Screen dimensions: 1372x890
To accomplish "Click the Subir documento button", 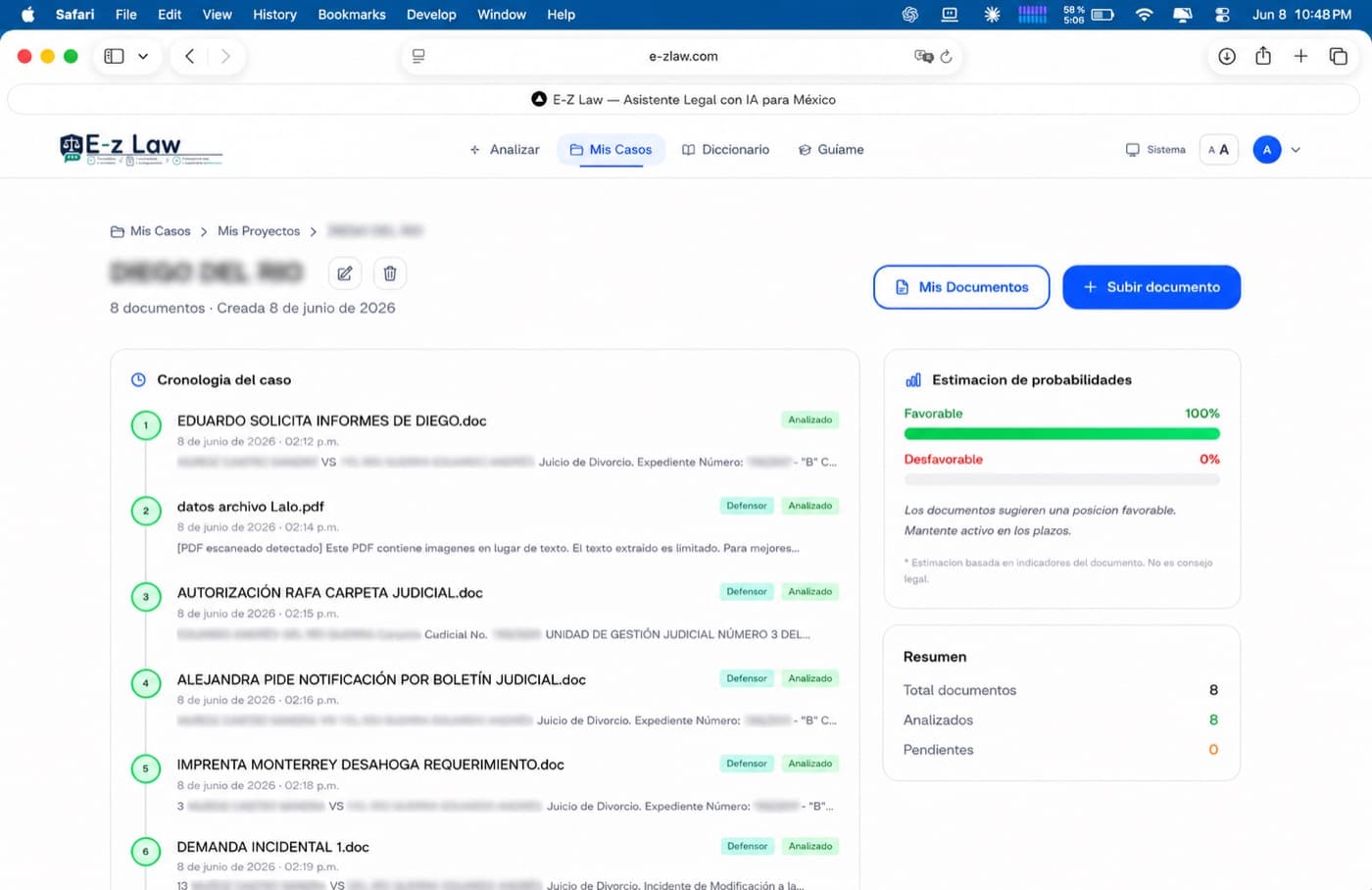I will pos(1151,287).
